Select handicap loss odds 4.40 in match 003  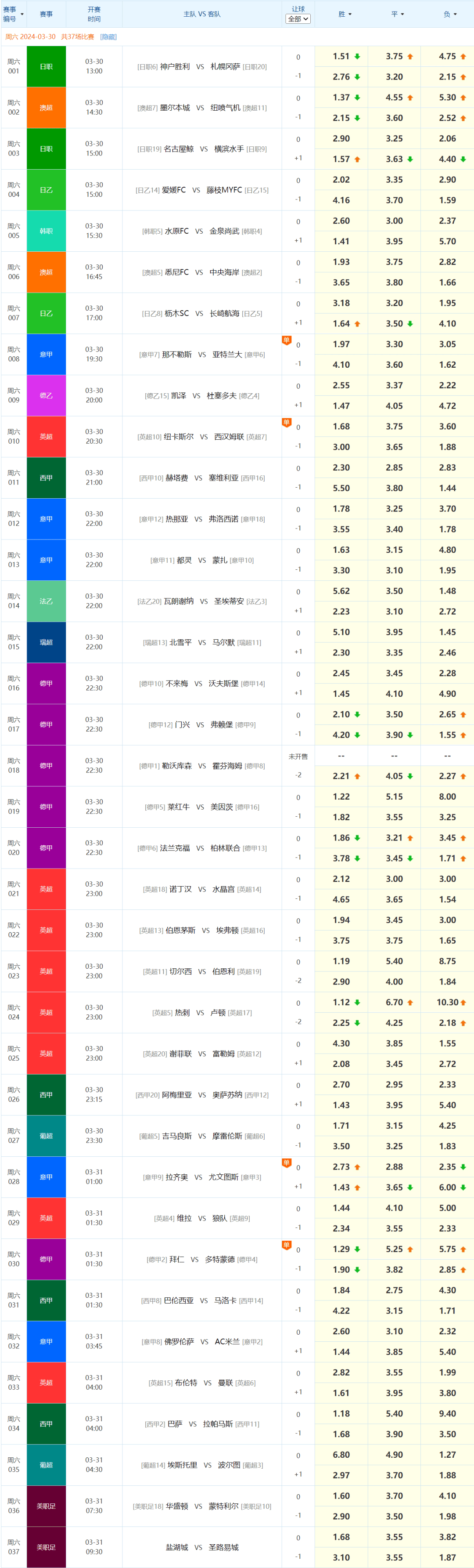pos(447,159)
